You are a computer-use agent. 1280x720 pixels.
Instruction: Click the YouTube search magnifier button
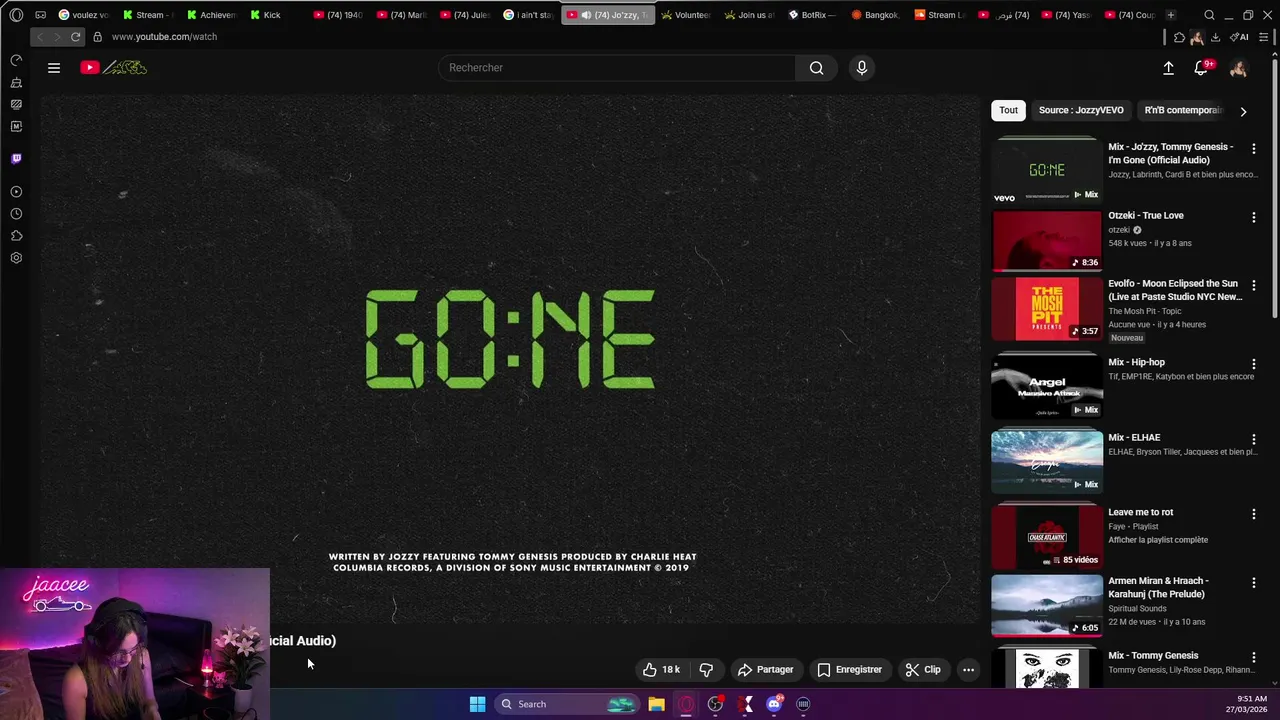point(817,68)
